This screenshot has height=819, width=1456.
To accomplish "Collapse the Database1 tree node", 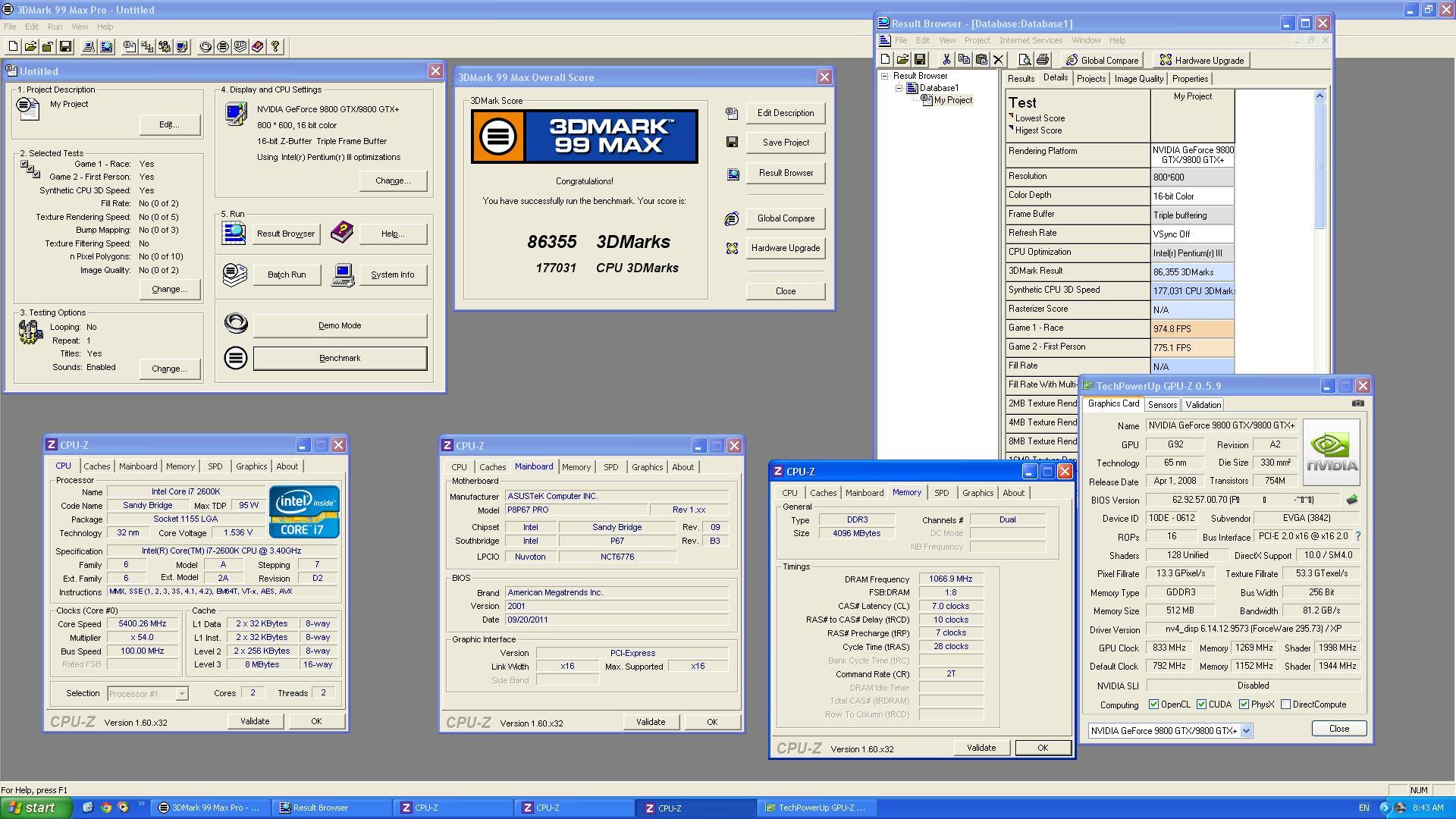I will (899, 88).
